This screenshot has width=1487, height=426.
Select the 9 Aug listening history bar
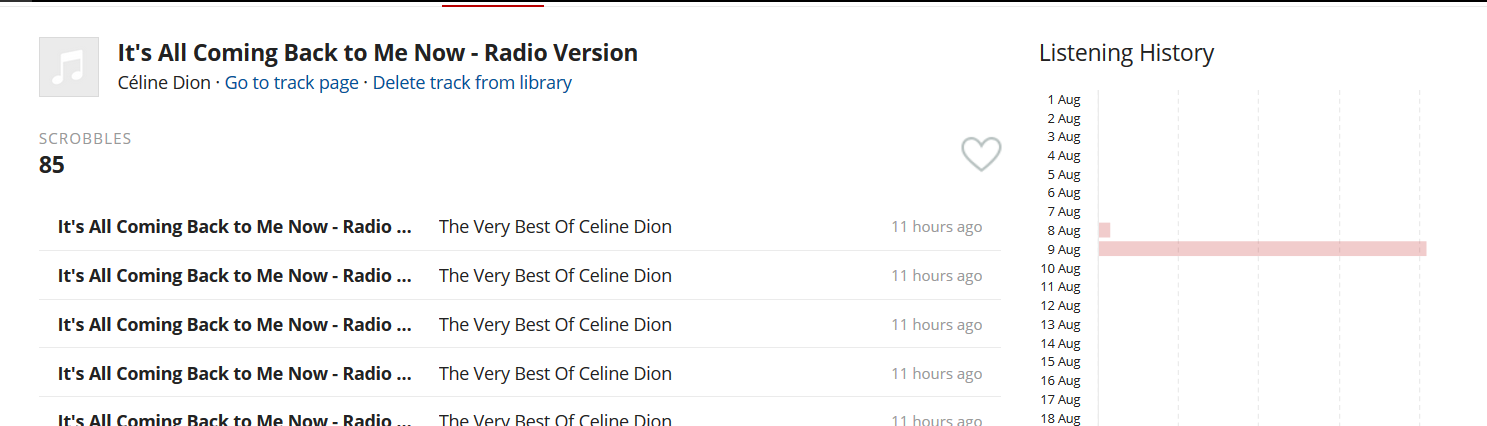(x=1261, y=249)
